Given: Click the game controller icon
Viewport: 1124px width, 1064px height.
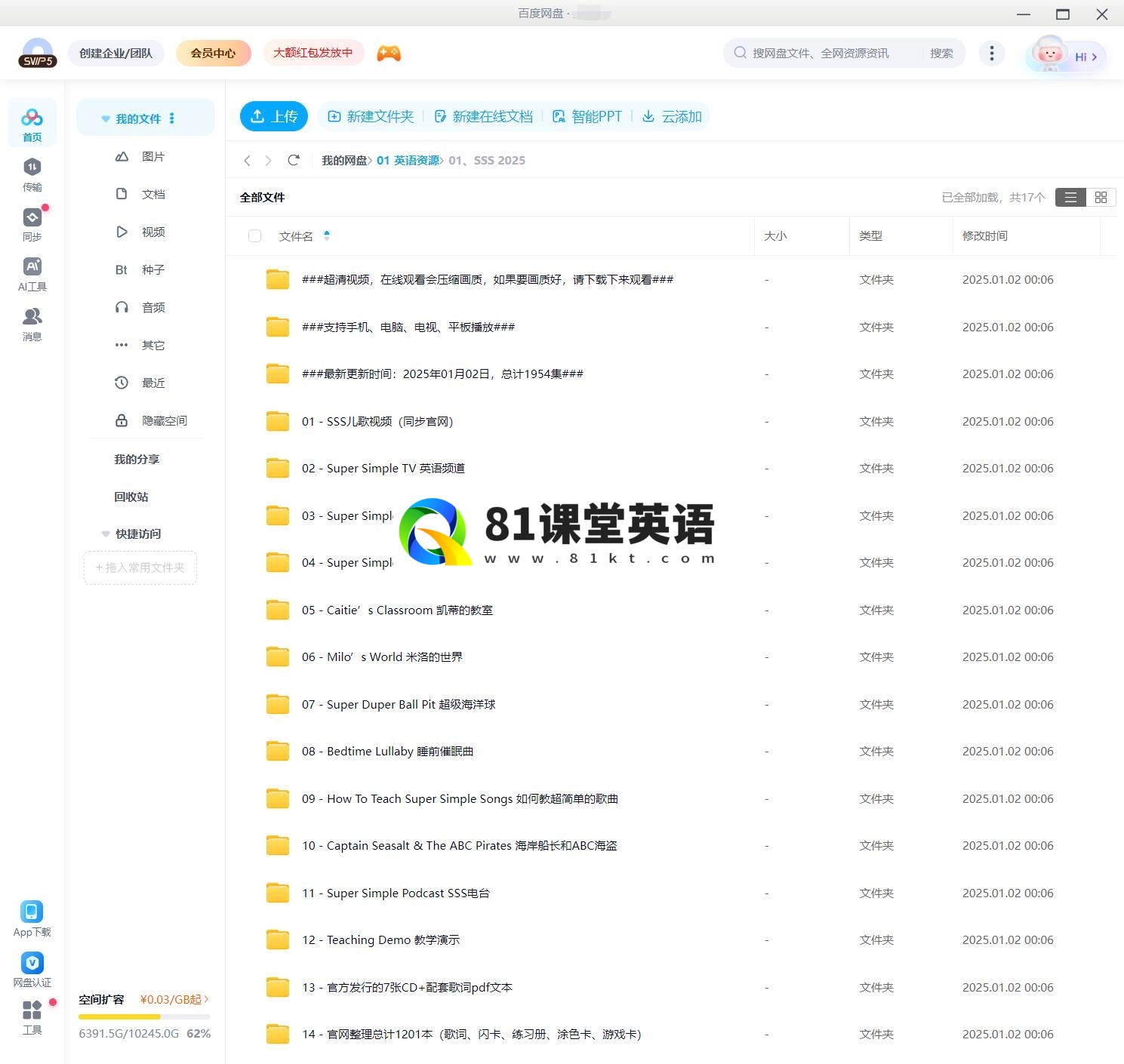Looking at the screenshot, I should click(x=389, y=53).
